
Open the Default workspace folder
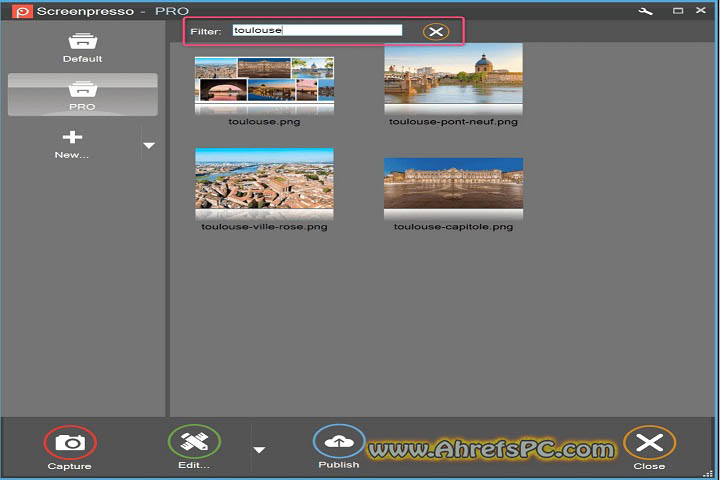[83, 47]
